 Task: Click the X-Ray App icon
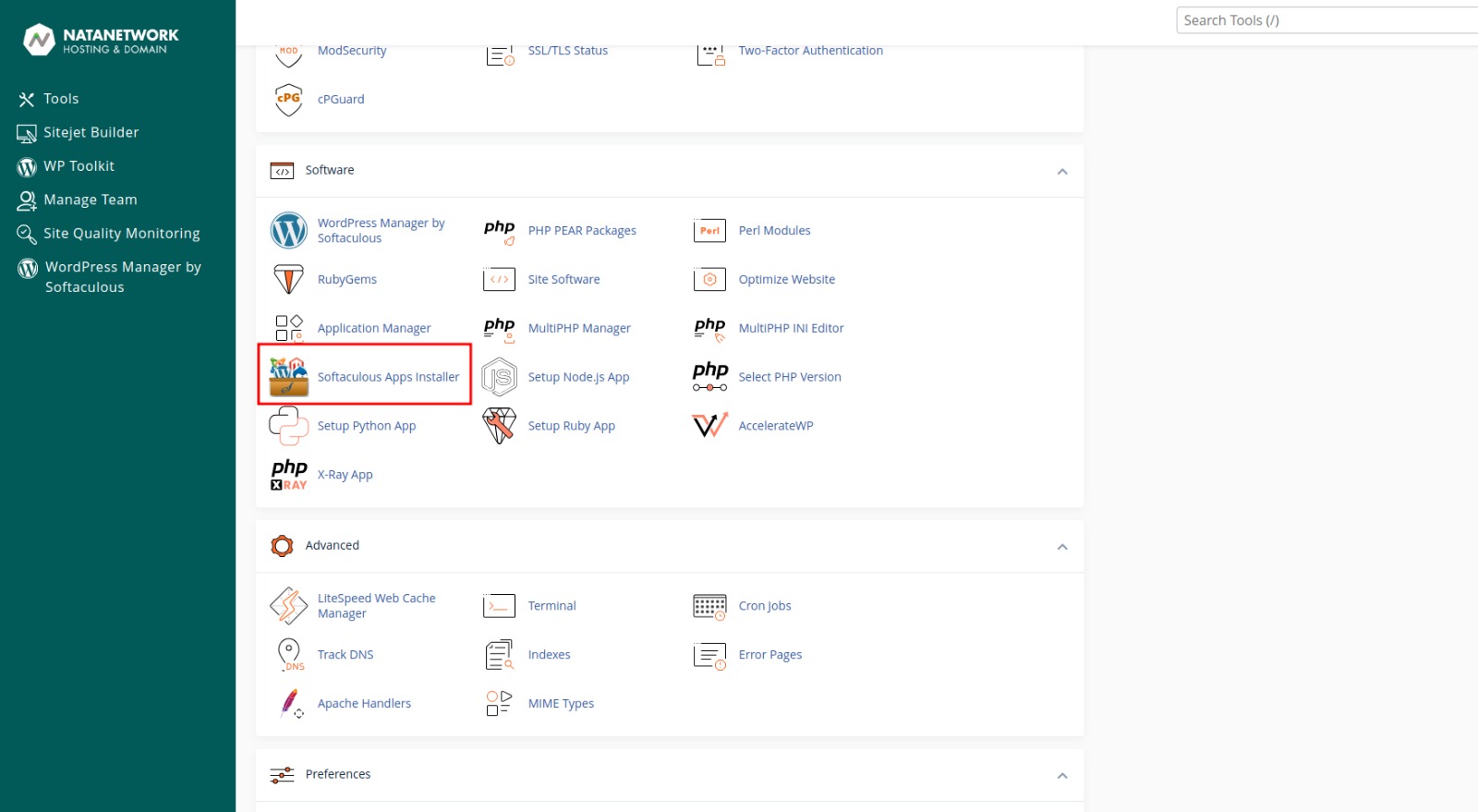(x=289, y=475)
